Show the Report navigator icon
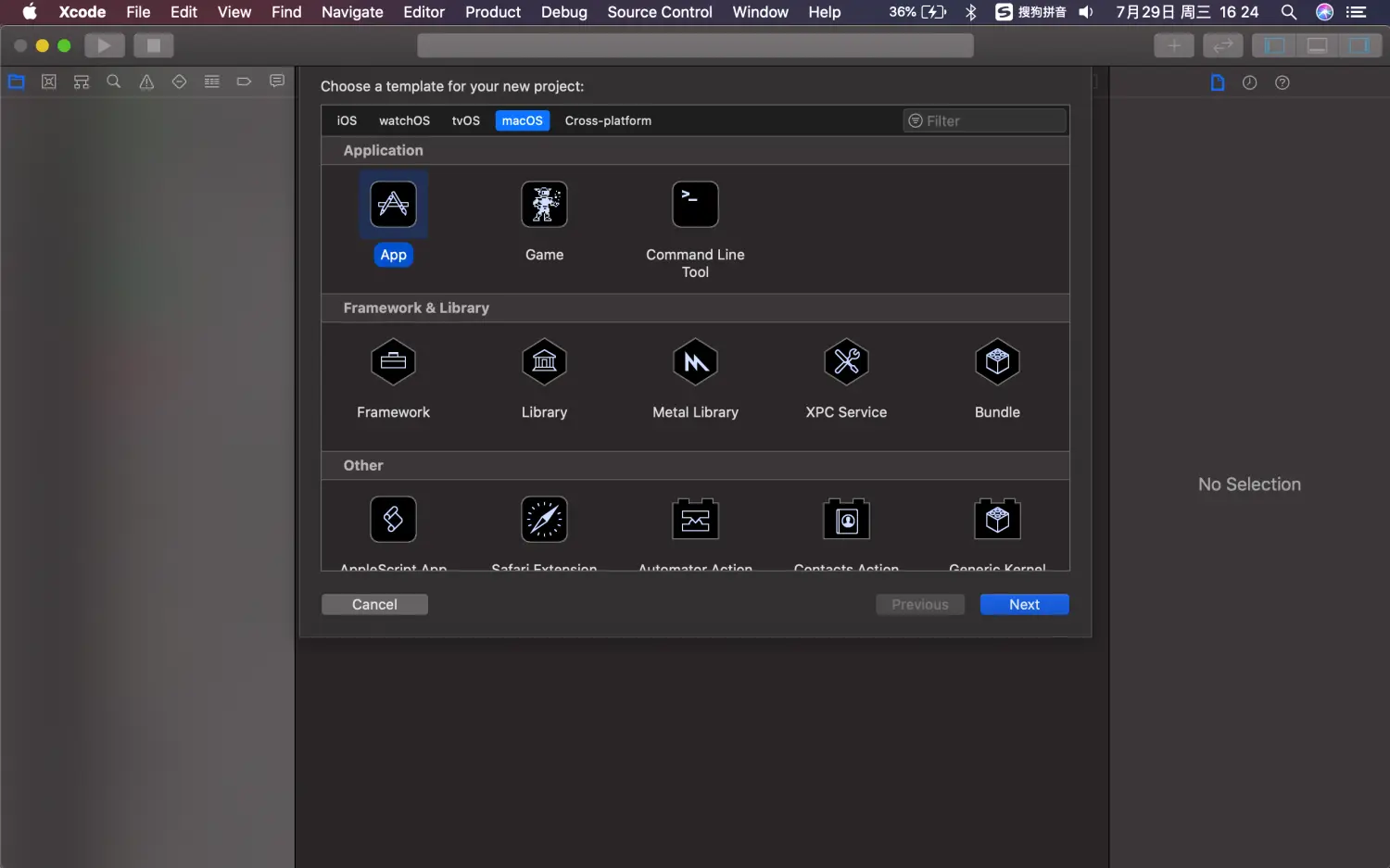 [x=276, y=82]
